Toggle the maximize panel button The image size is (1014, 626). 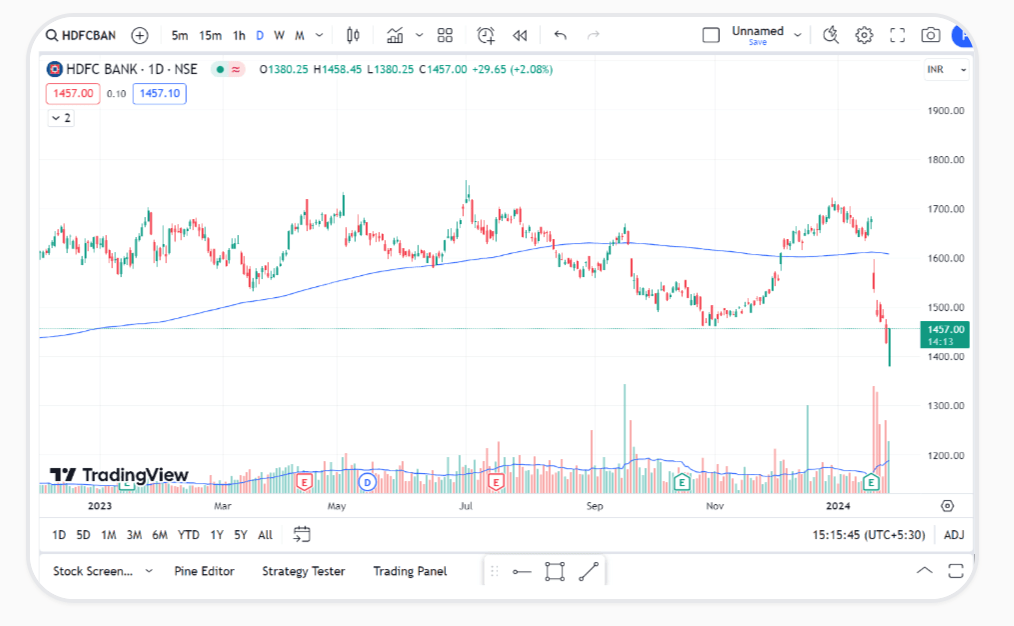coord(955,571)
